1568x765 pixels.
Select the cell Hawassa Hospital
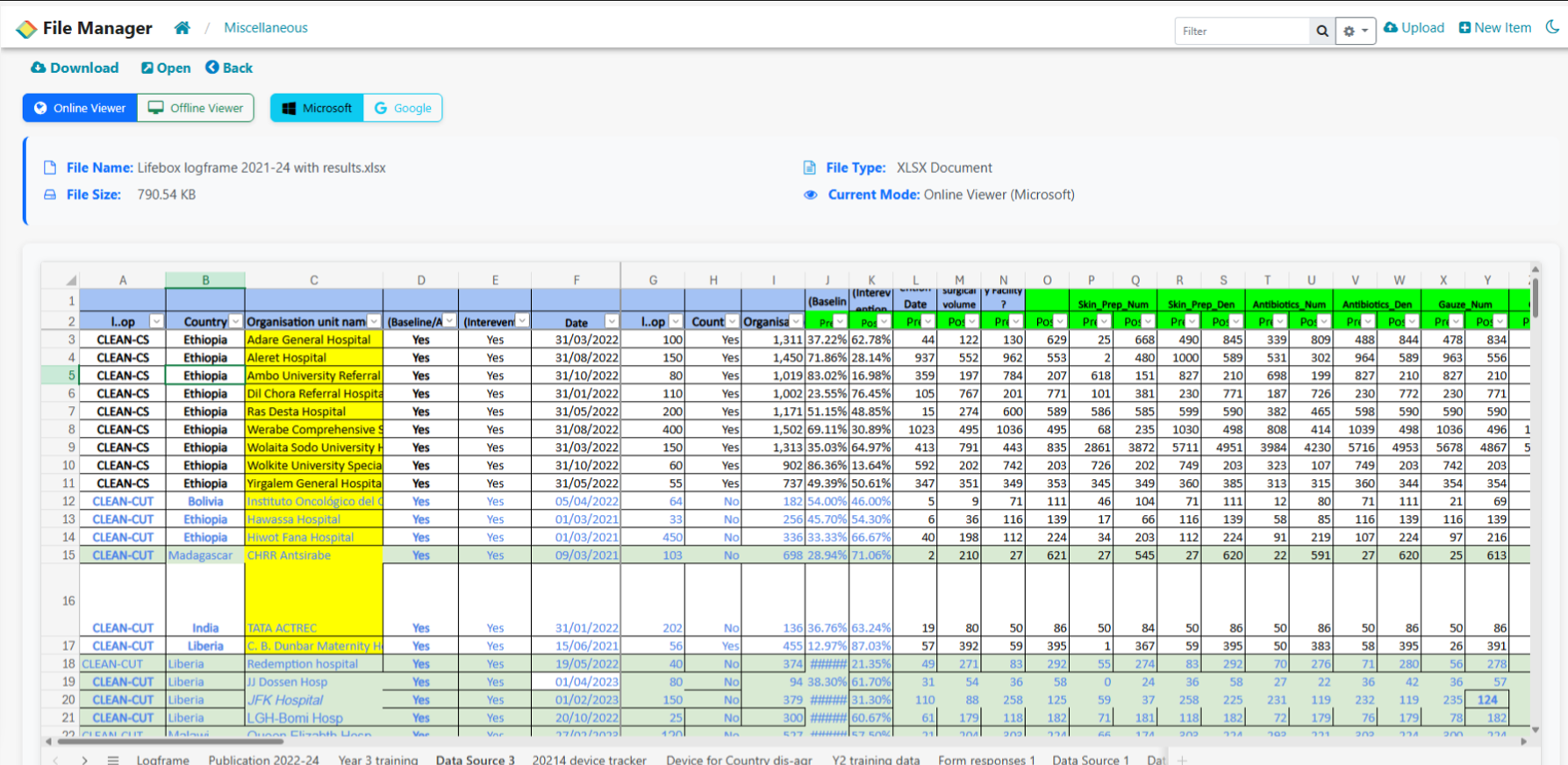coord(314,519)
